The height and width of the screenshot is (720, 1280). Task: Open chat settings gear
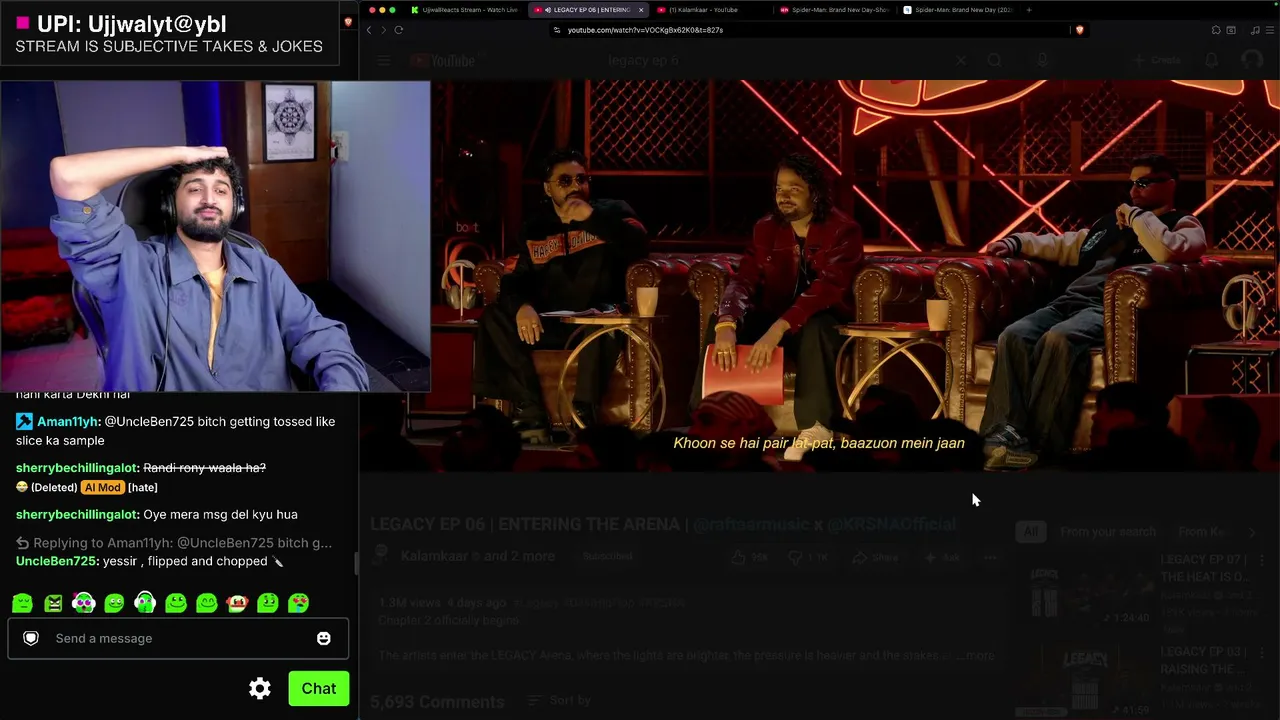(x=260, y=688)
